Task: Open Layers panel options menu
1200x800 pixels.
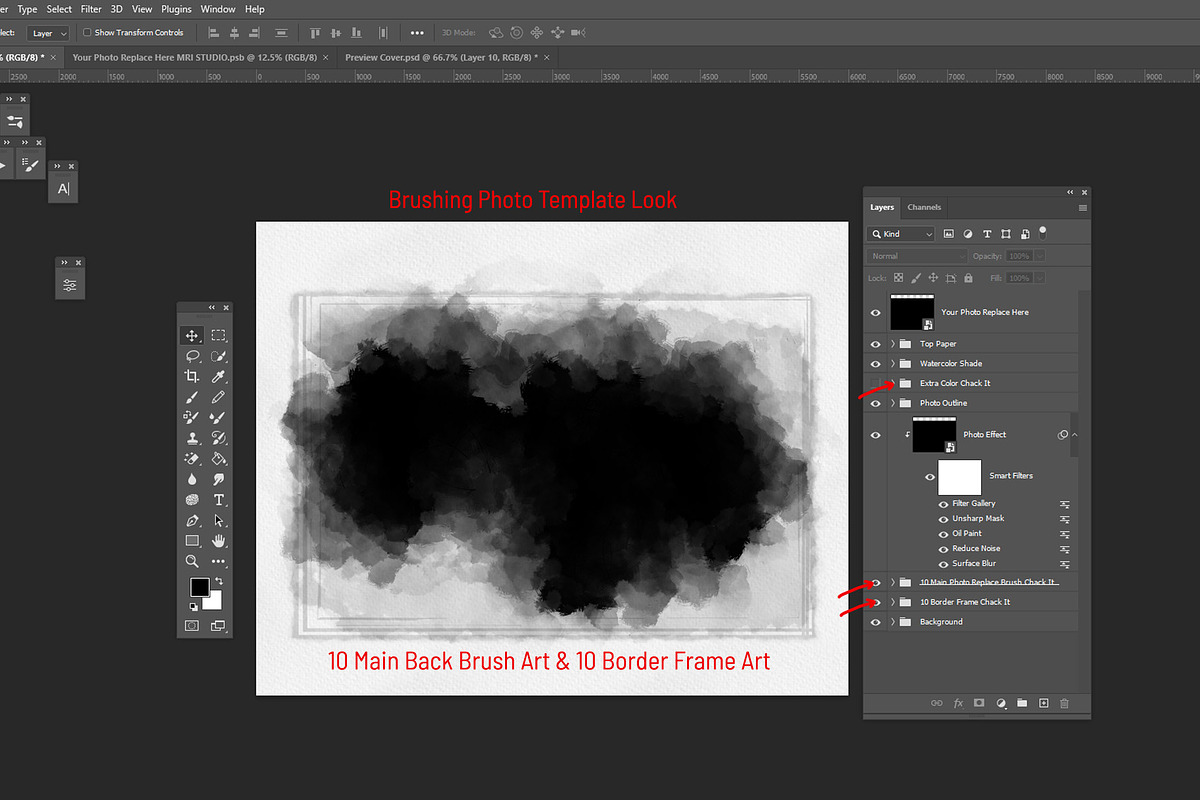Action: (x=1083, y=208)
